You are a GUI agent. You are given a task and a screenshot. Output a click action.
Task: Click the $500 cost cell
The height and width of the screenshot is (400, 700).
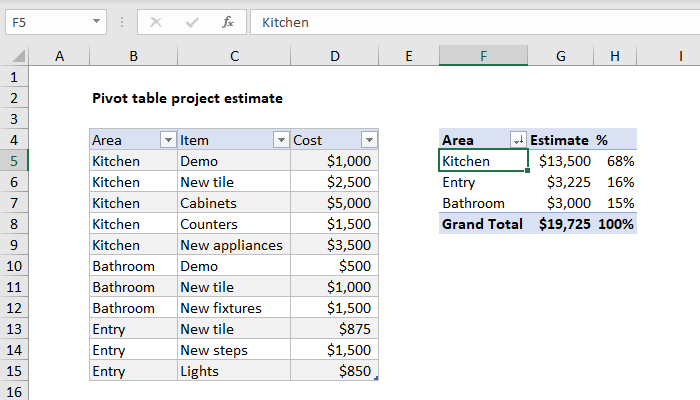coord(334,266)
